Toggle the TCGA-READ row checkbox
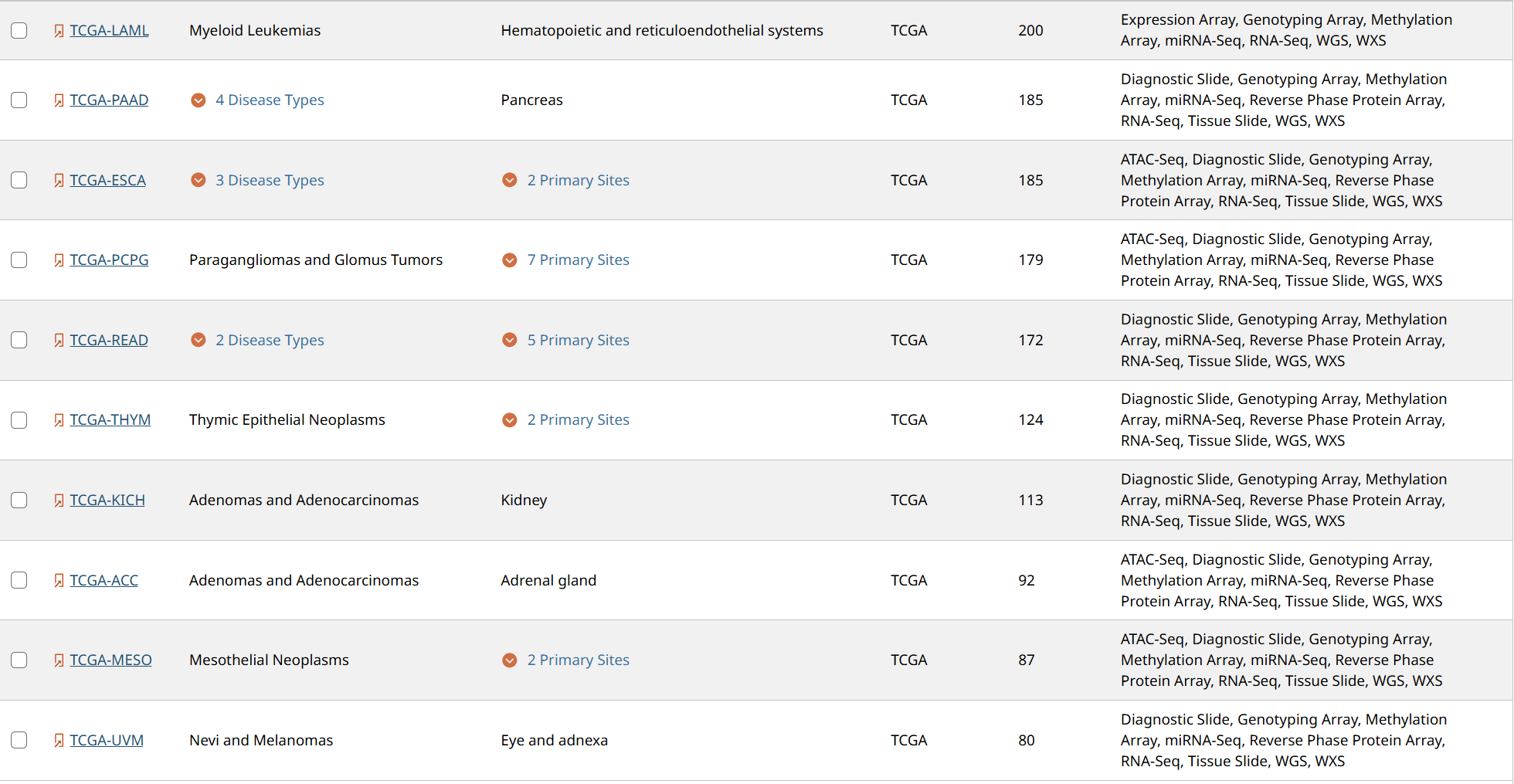Viewport: 1514px width, 784px height. tap(19, 340)
